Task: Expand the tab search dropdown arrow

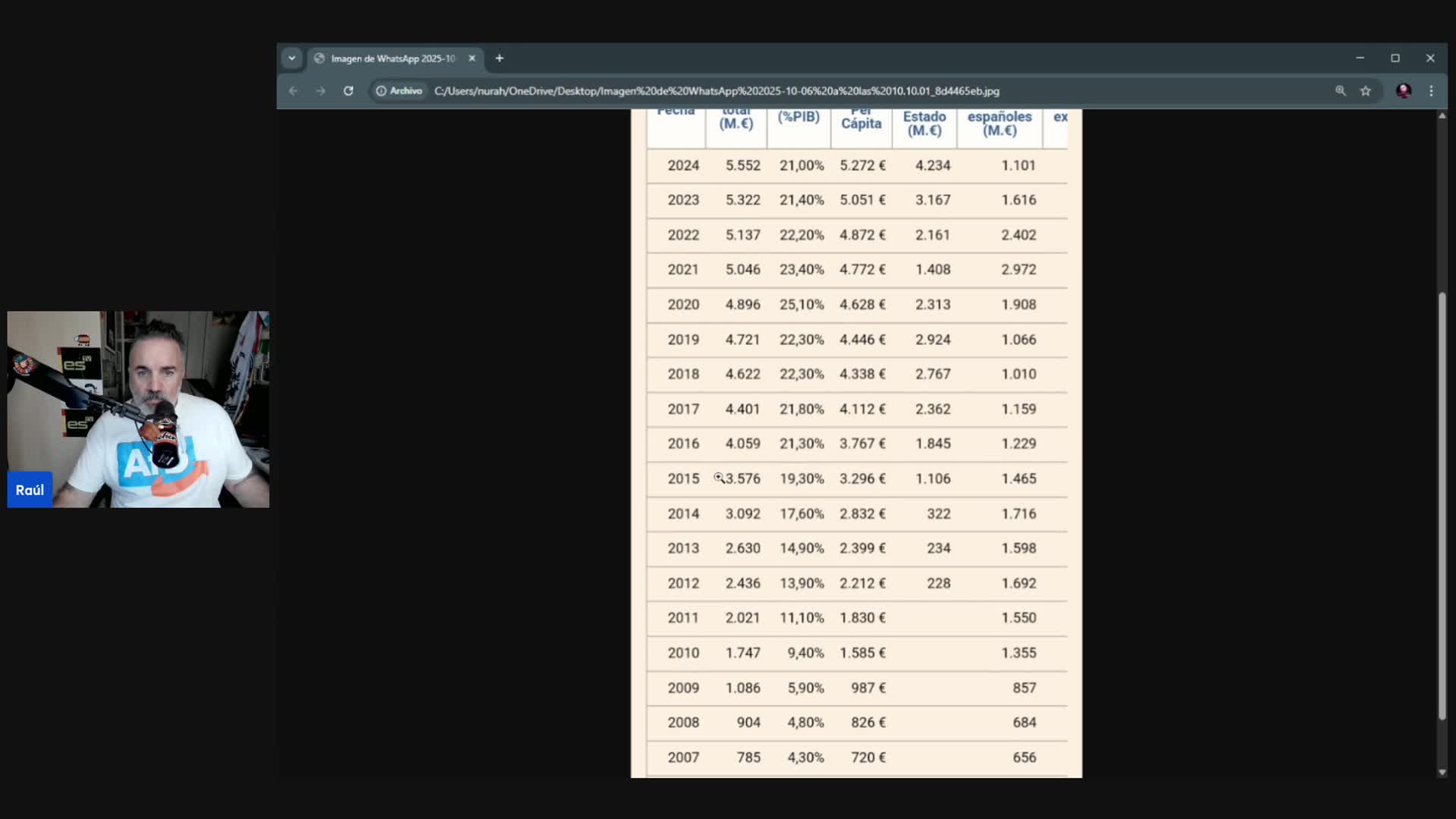Action: point(292,58)
